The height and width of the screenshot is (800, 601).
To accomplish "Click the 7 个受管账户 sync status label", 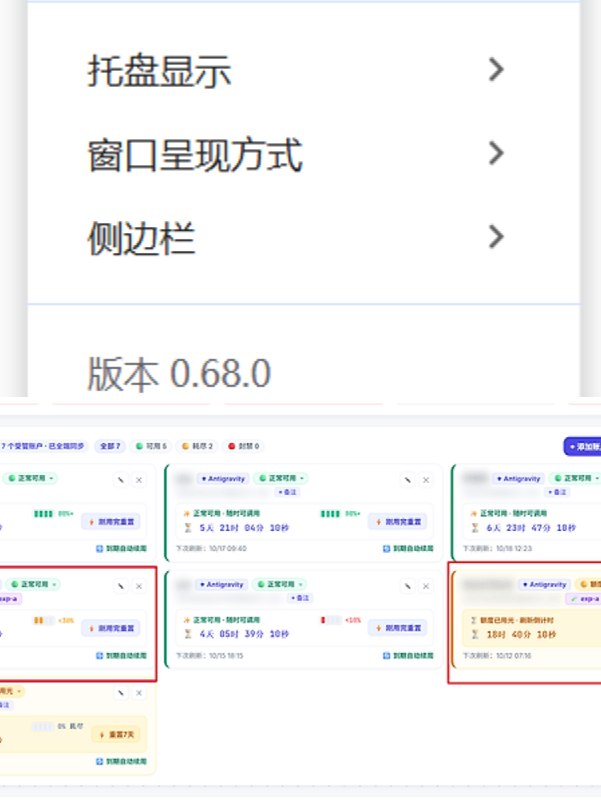I will [x=43, y=446].
